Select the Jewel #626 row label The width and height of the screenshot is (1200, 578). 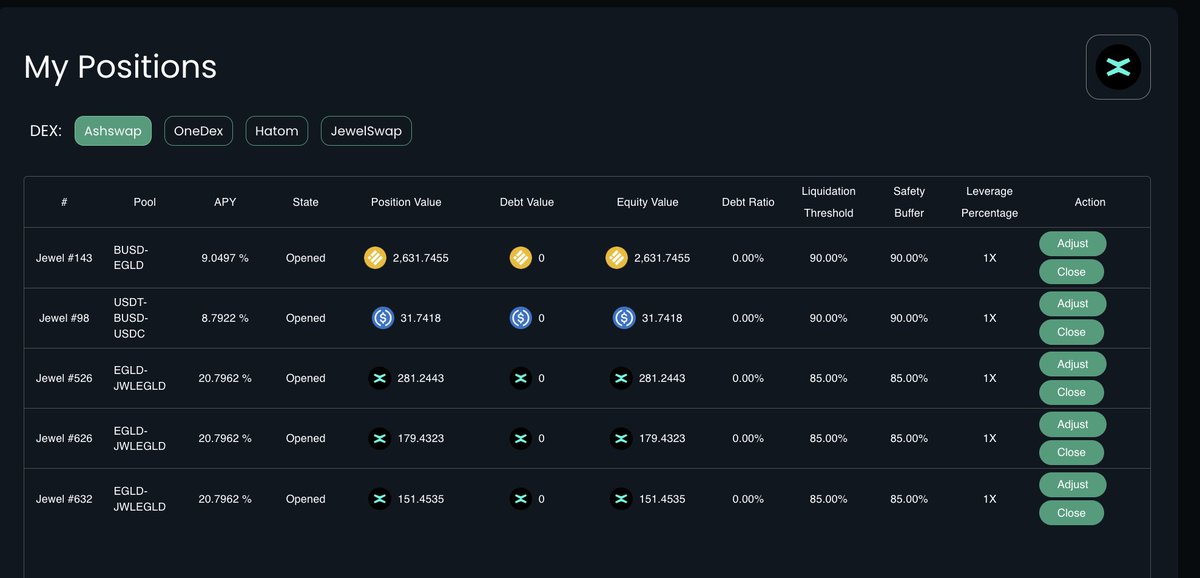coord(64,438)
